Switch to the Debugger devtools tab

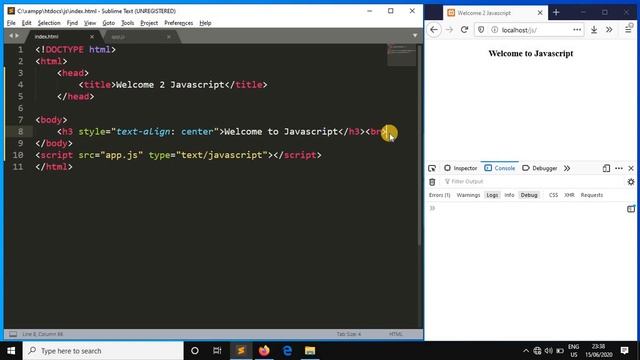[540, 168]
